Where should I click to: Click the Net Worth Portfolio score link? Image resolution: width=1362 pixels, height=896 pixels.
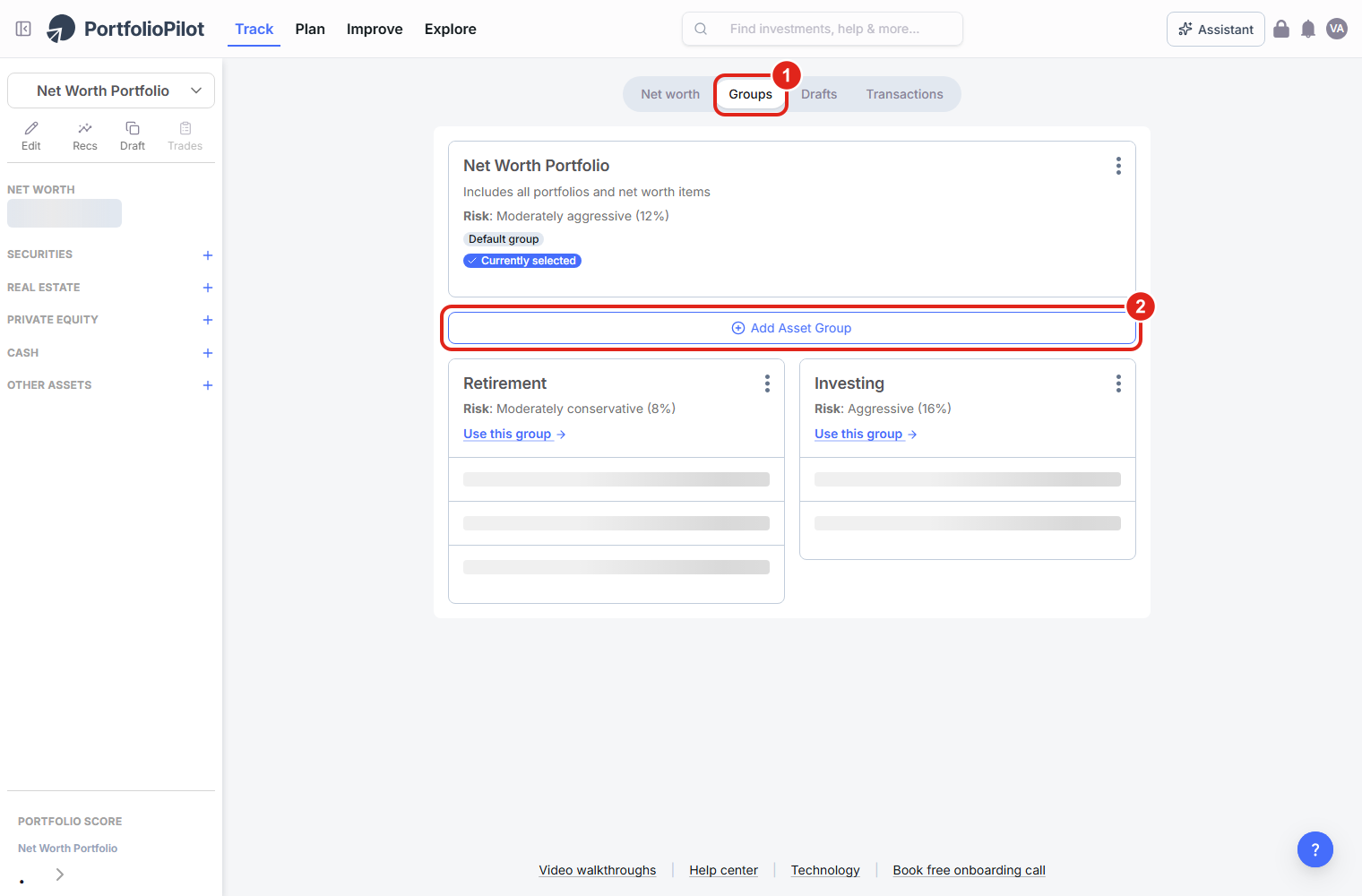(68, 849)
